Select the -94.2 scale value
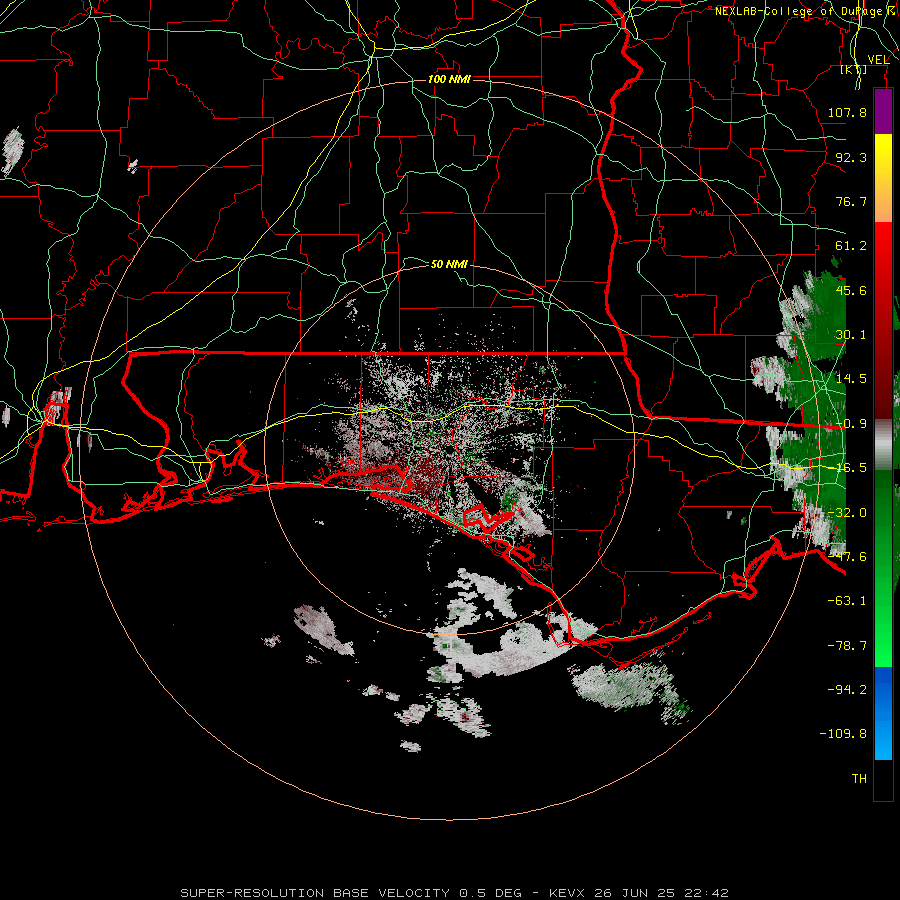 [x=847, y=689]
